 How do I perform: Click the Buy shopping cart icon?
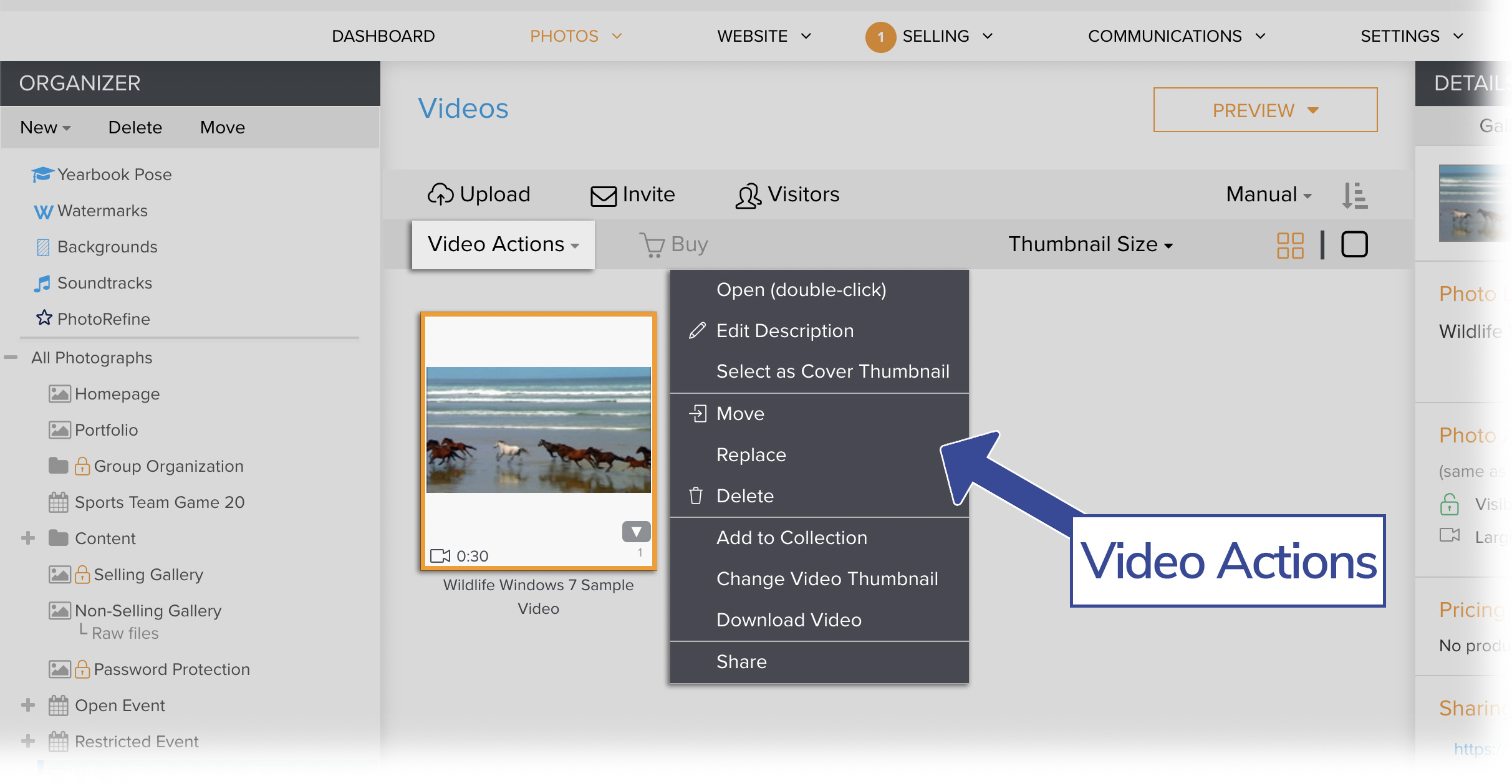pyautogui.click(x=652, y=245)
